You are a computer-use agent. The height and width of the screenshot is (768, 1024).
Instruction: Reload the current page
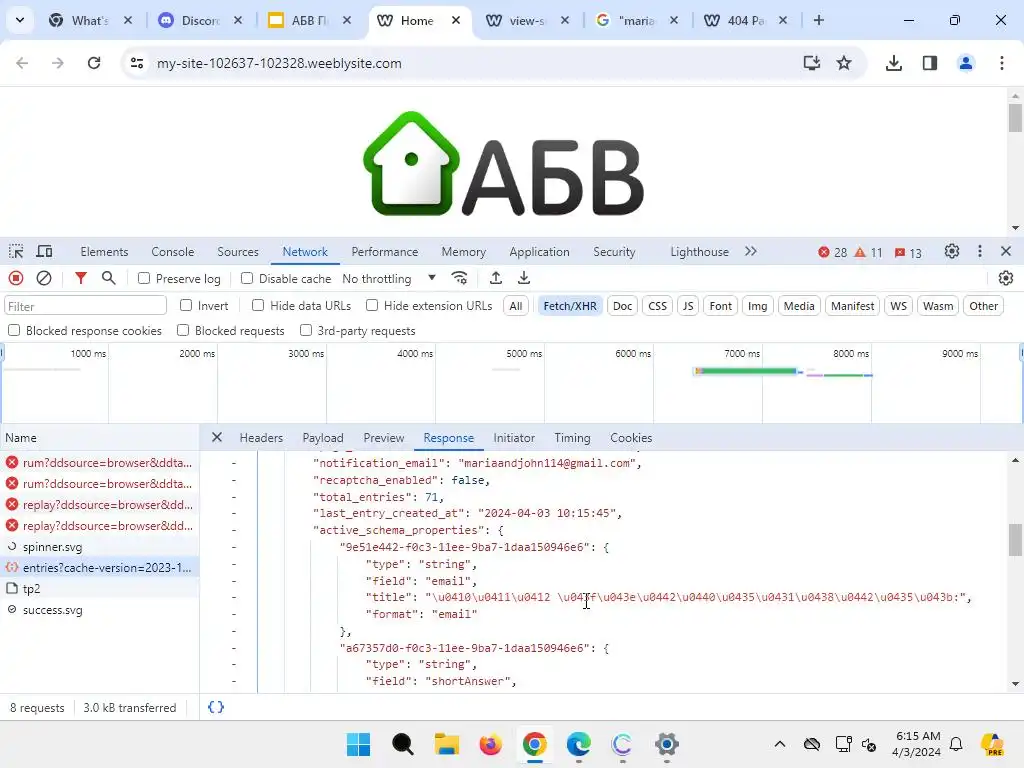point(94,63)
